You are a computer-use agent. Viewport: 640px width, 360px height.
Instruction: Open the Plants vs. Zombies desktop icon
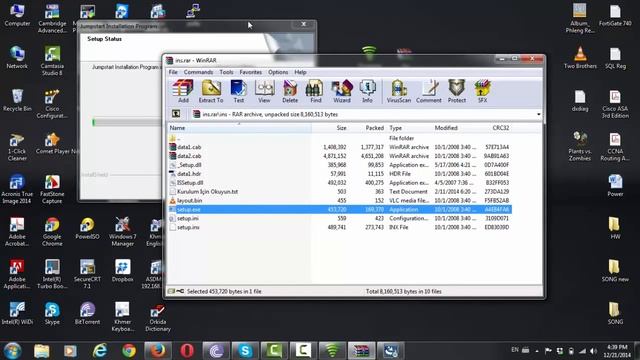tap(580, 146)
